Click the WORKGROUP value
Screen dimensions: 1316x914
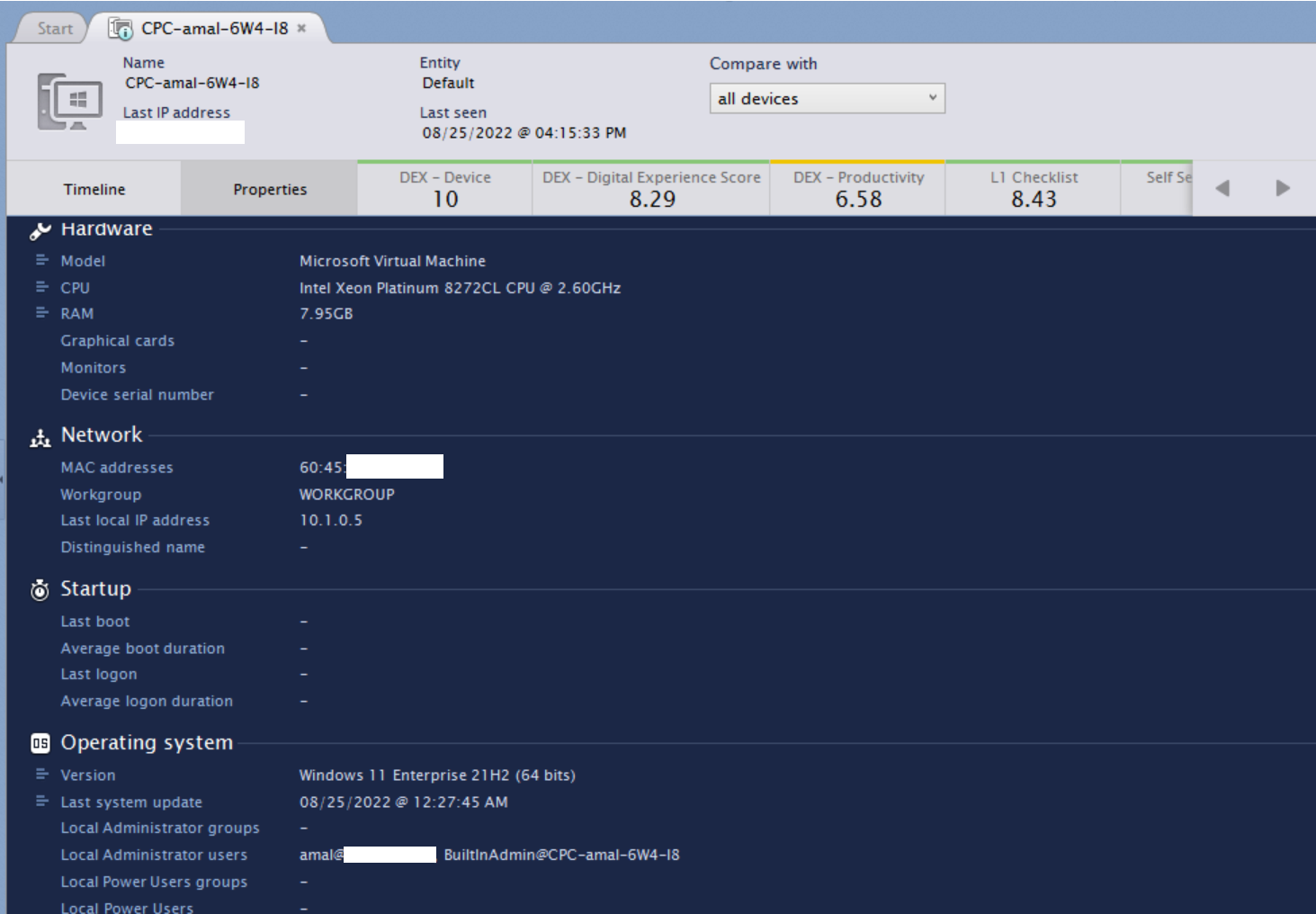coord(346,495)
